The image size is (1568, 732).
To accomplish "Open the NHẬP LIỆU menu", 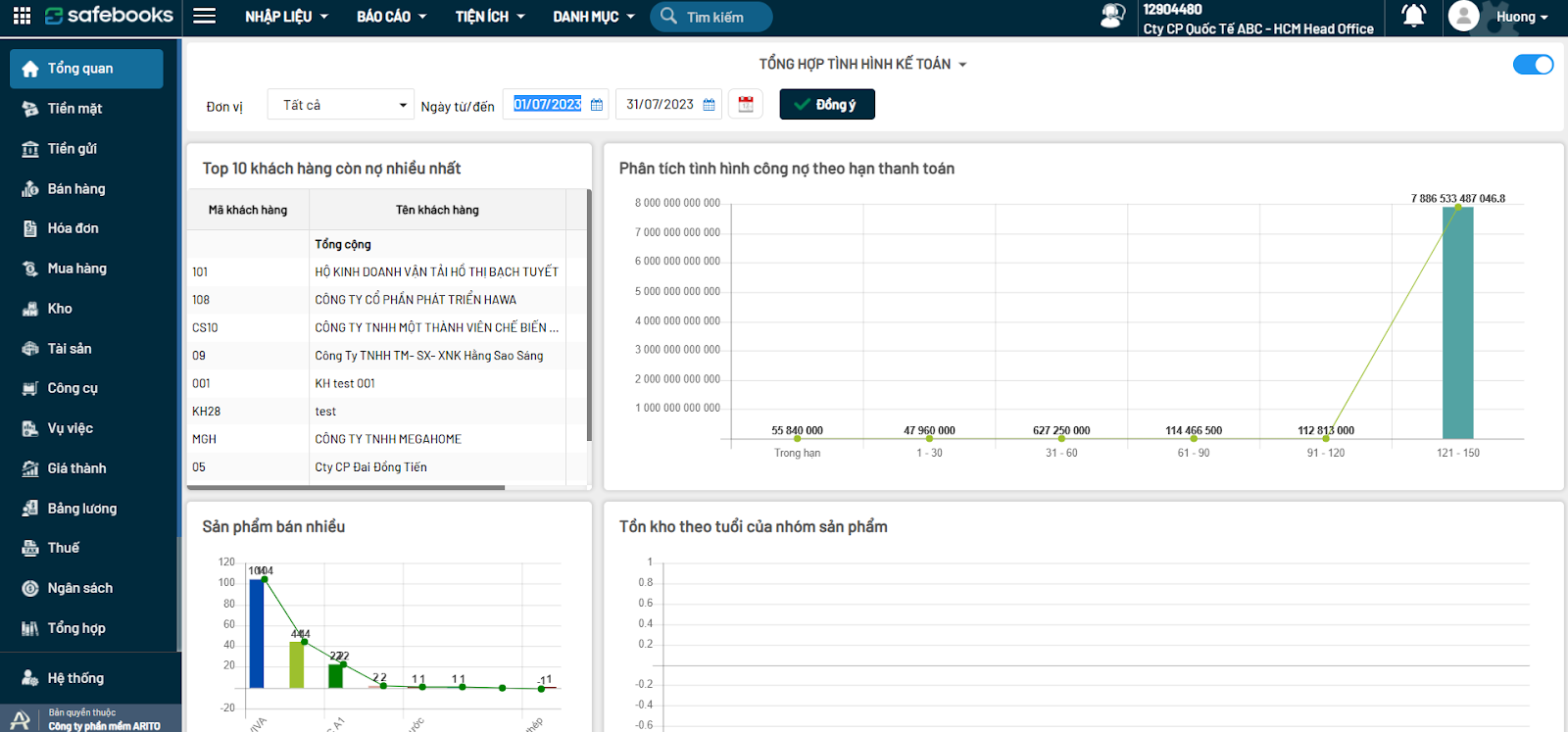I will click(x=286, y=17).
